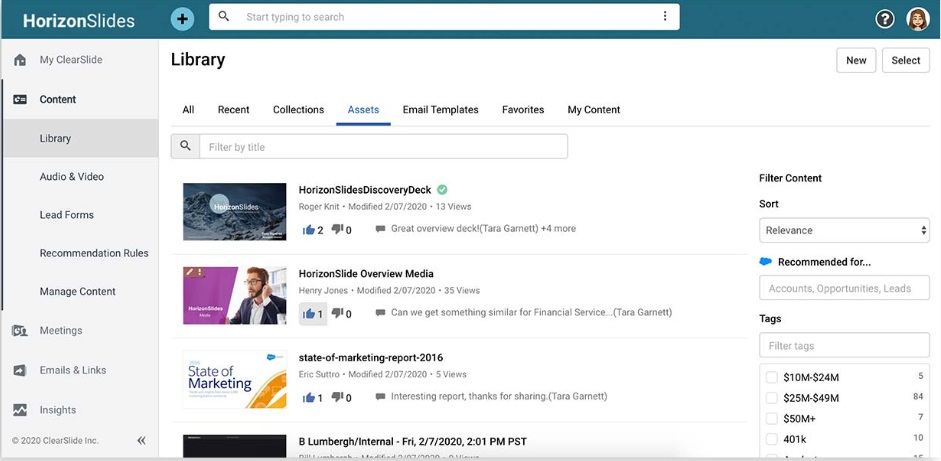This screenshot has width=941, height=461.
Task: Switch to the All tab
Action: [188, 110]
